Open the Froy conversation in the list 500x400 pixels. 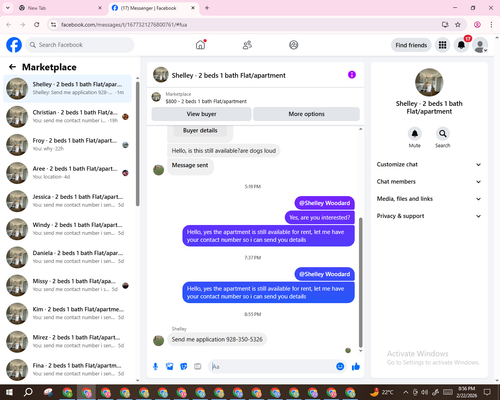[x=67, y=145]
